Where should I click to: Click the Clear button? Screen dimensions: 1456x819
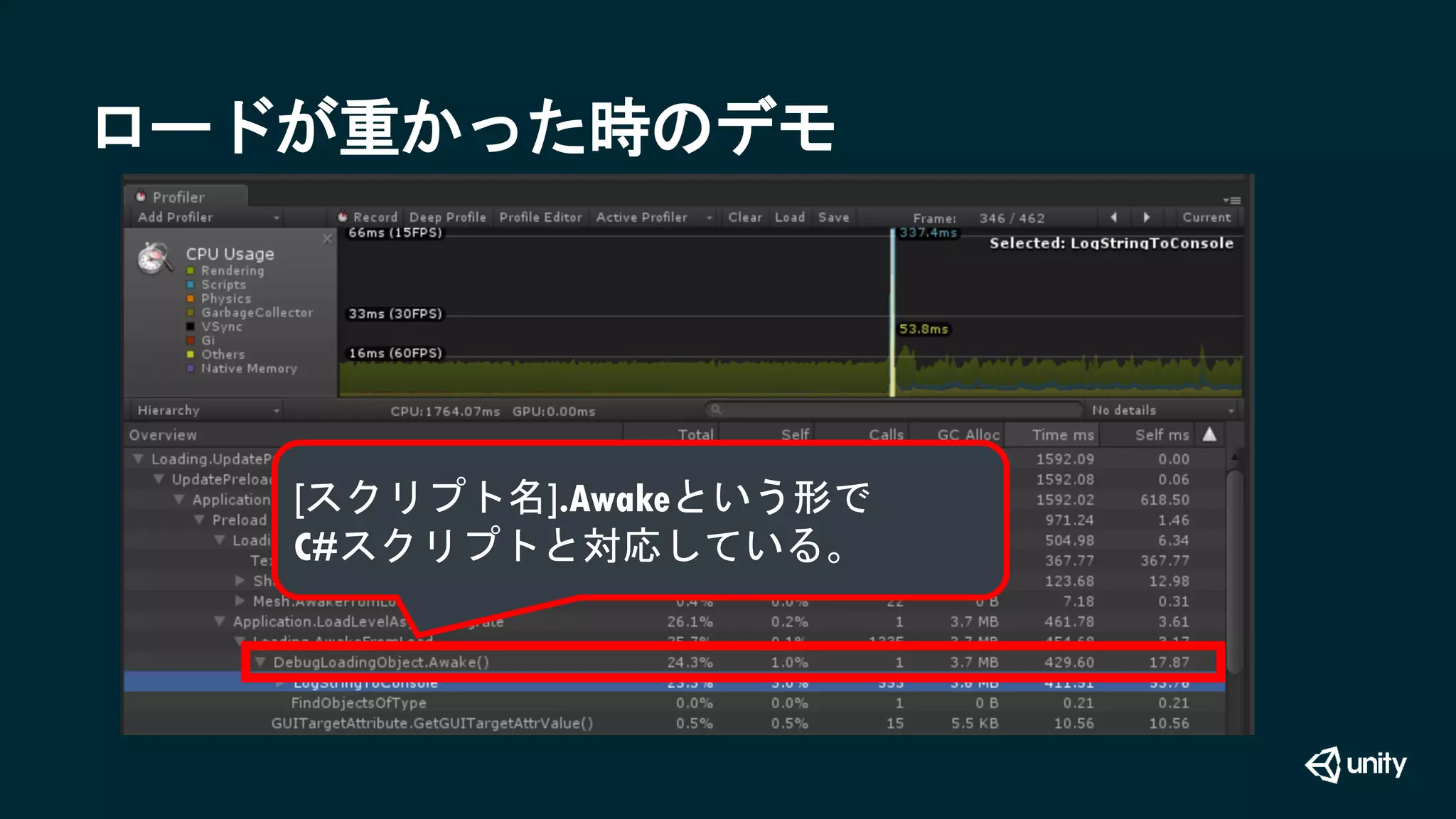[744, 217]
